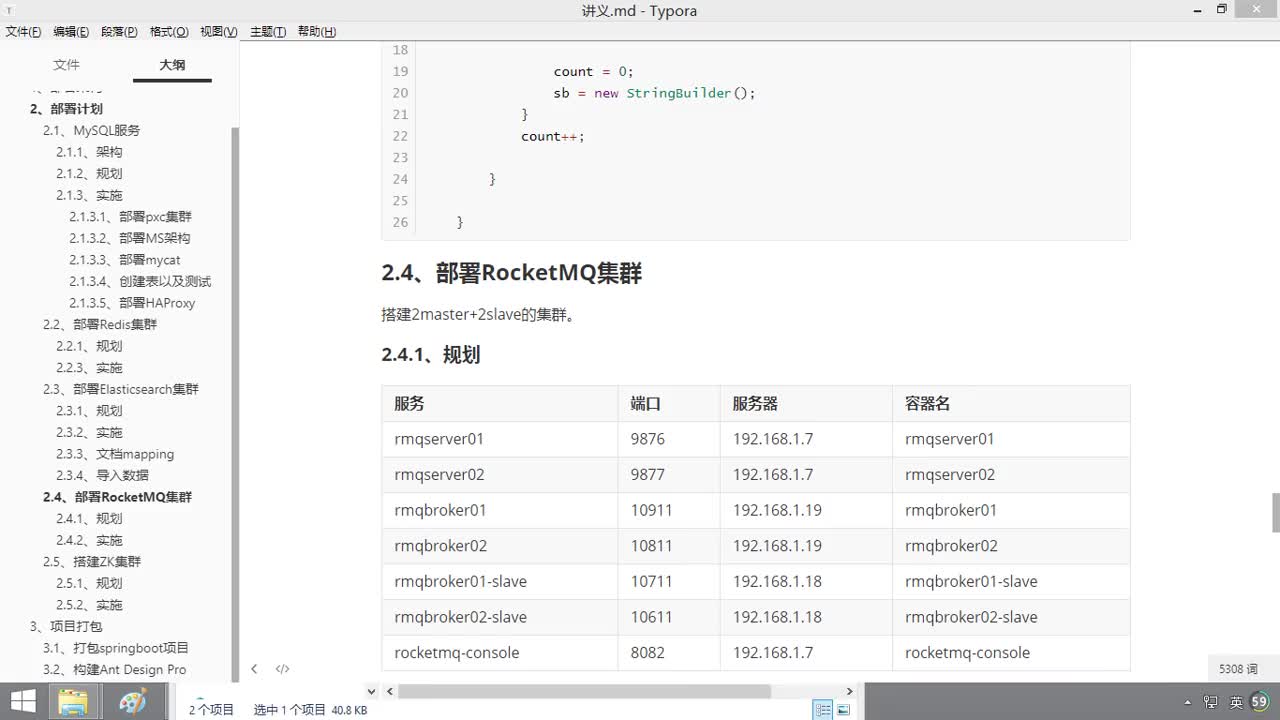The image size is (1280, 720).
Task: Open the 帮助(H) menu
Action: (x=317, y=32)
